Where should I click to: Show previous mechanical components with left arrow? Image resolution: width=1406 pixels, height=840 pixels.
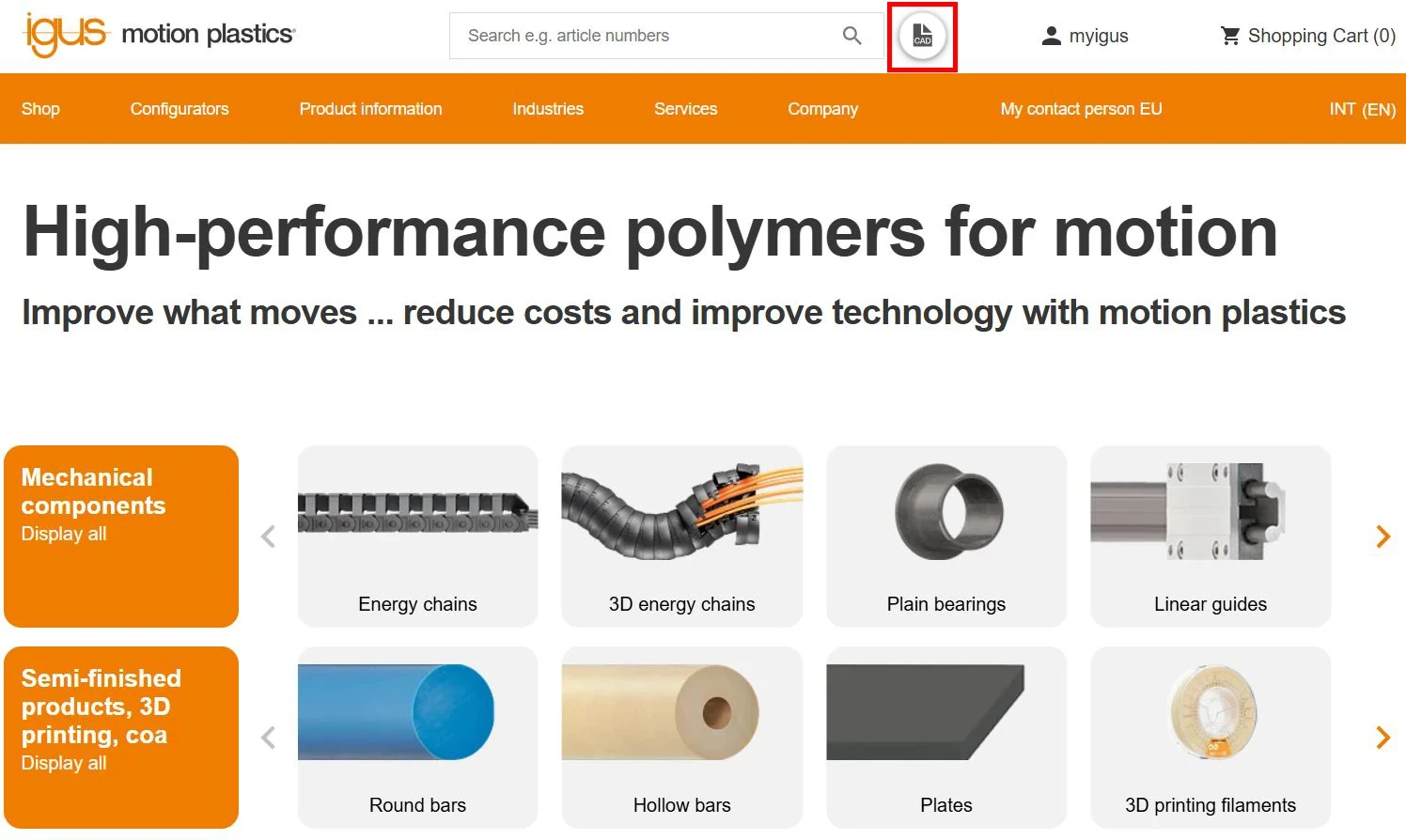(268, 537)
